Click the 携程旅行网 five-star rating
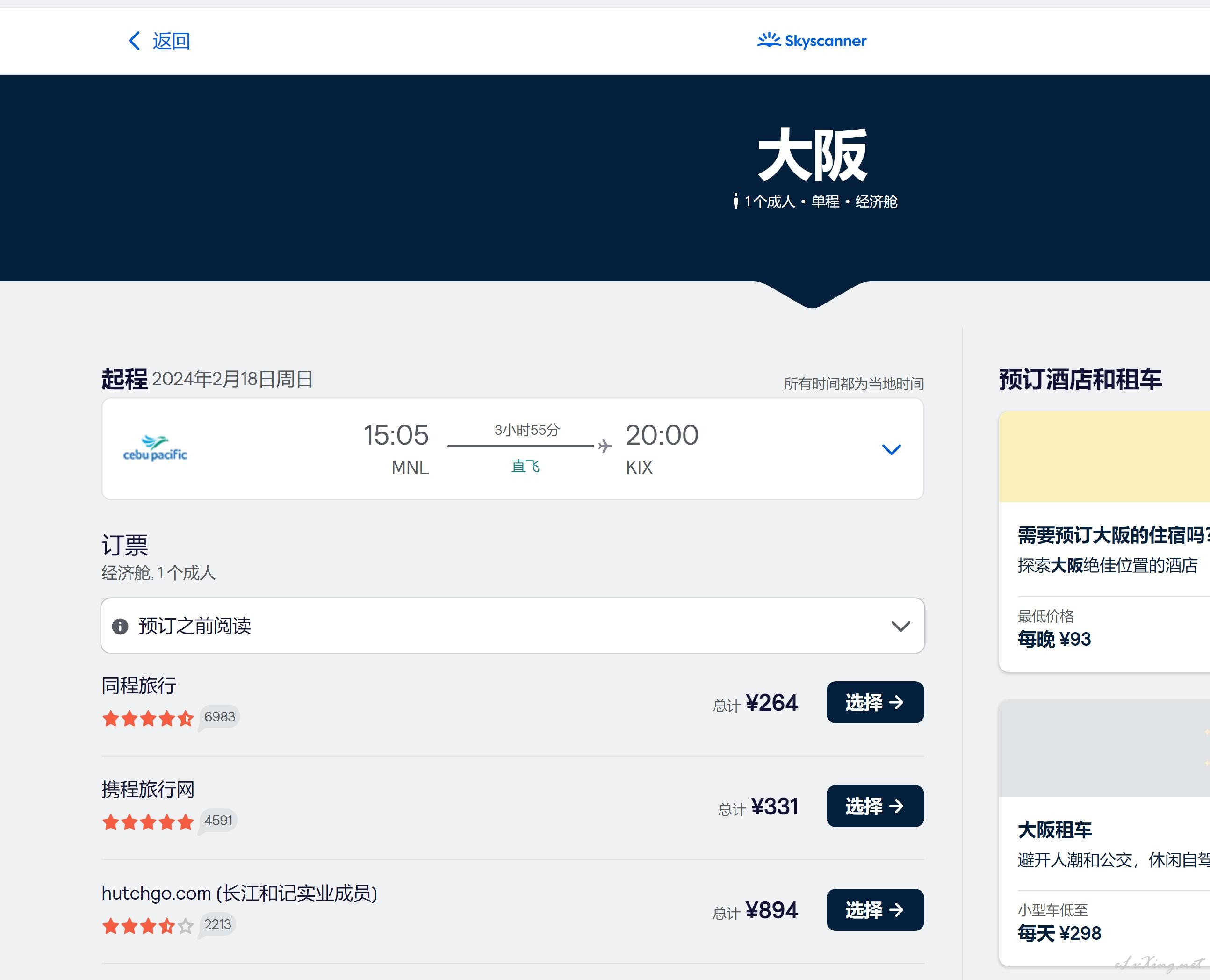 (x=148, y=822)
